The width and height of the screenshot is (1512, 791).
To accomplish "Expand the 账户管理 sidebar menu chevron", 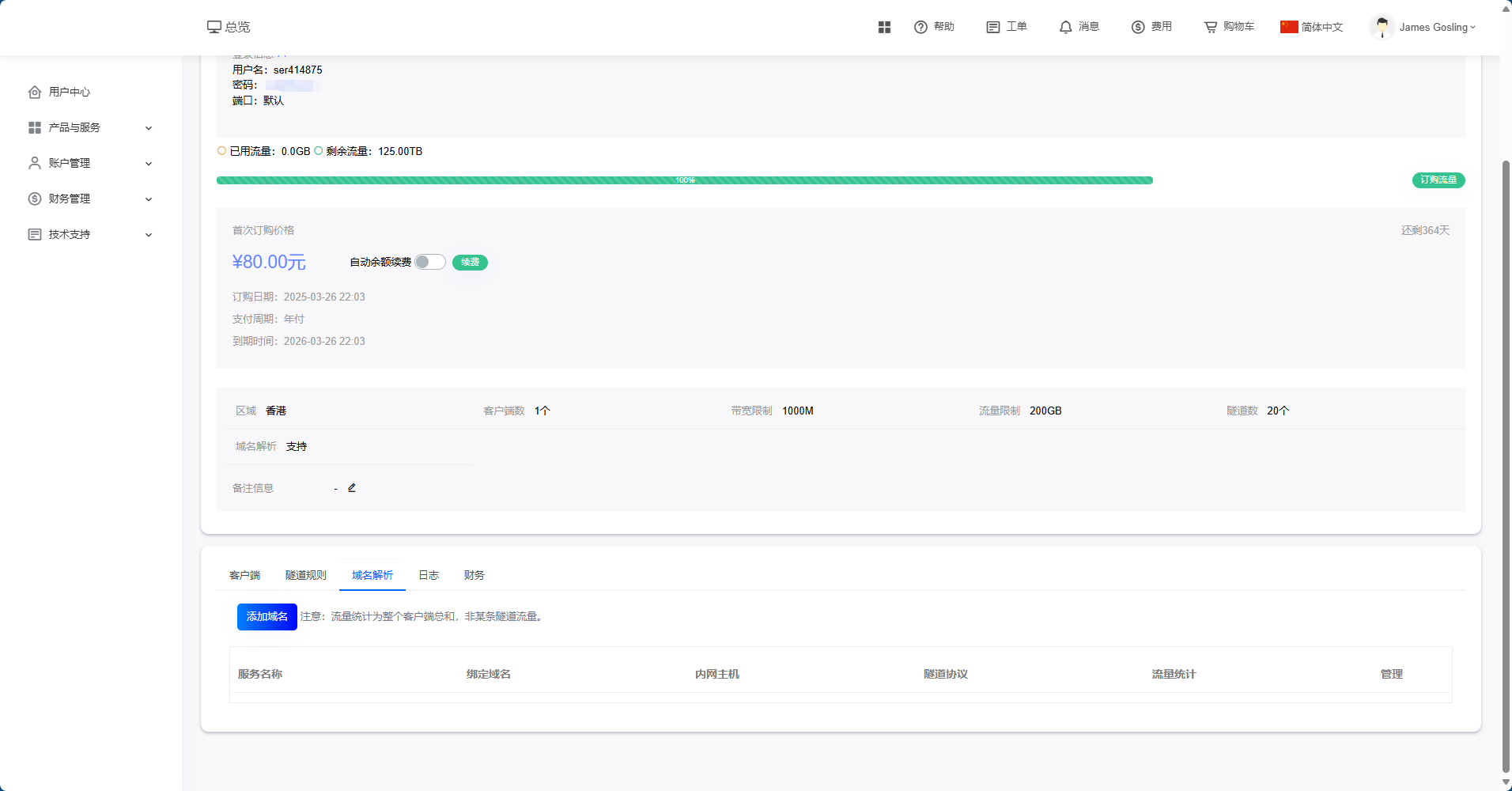I will (x=149, y=164).
